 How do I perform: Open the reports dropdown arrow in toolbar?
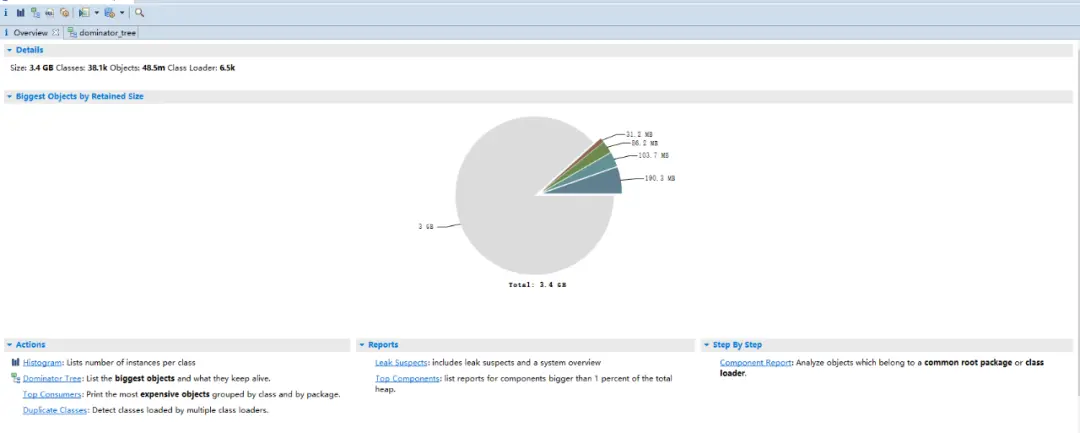tap(96, 12)
